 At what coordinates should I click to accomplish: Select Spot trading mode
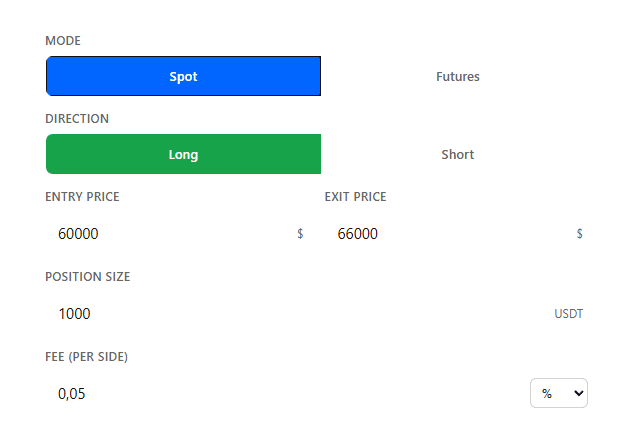tap(183, 76)
